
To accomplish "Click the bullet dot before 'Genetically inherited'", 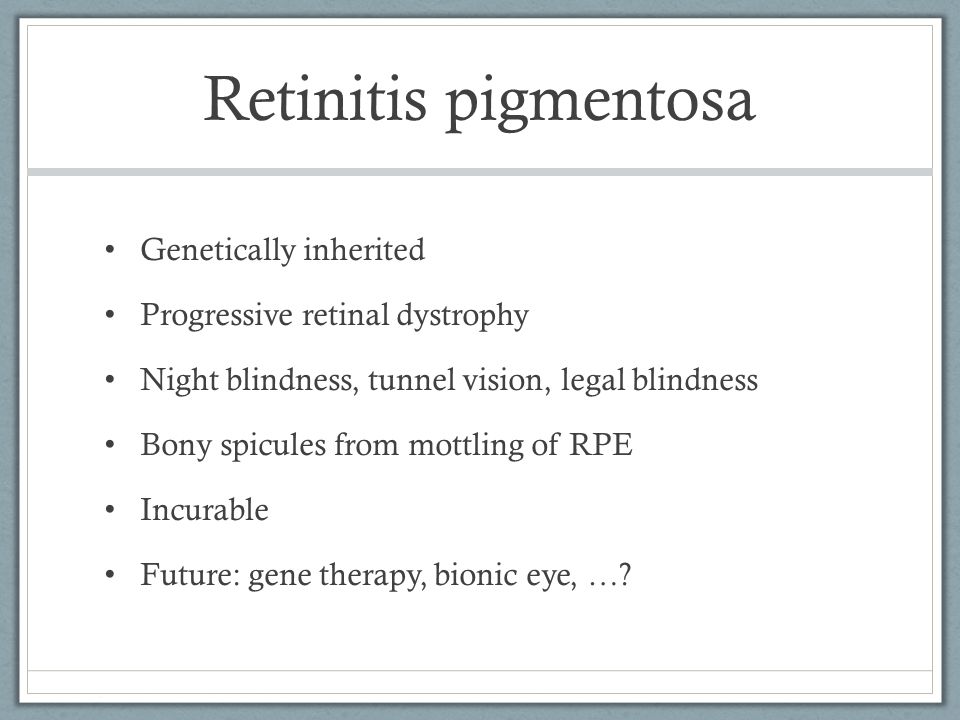I will [x=110, y=250].
